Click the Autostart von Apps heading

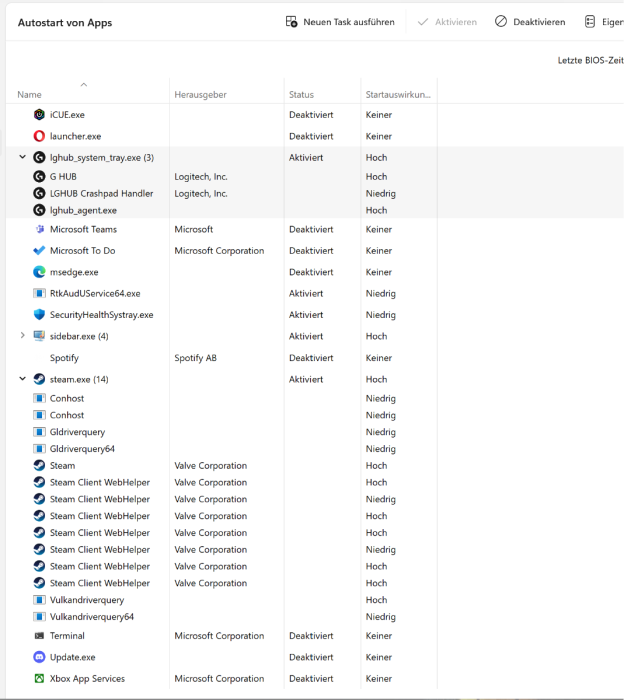[65, 23]
